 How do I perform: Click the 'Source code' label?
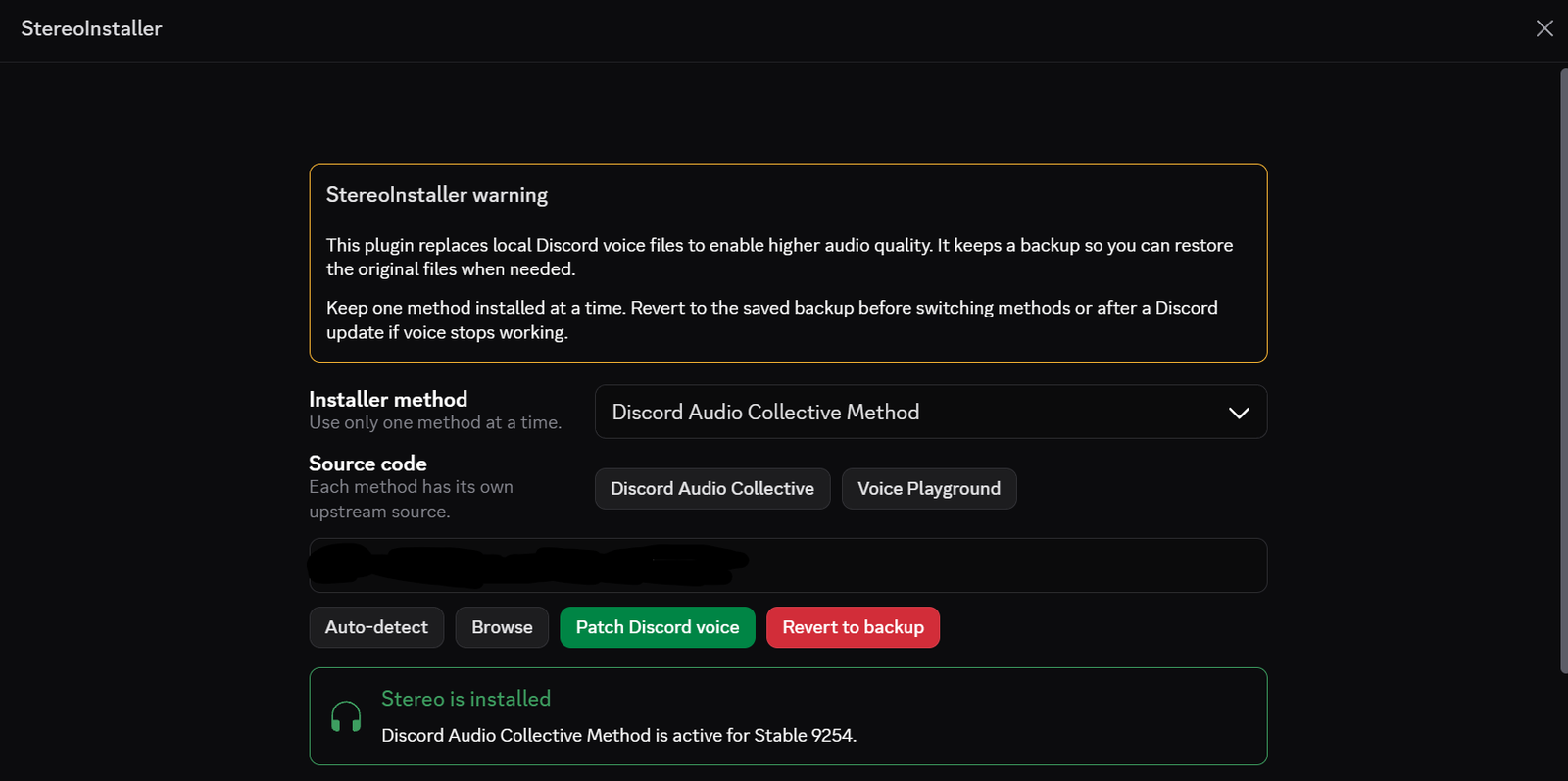367,464
